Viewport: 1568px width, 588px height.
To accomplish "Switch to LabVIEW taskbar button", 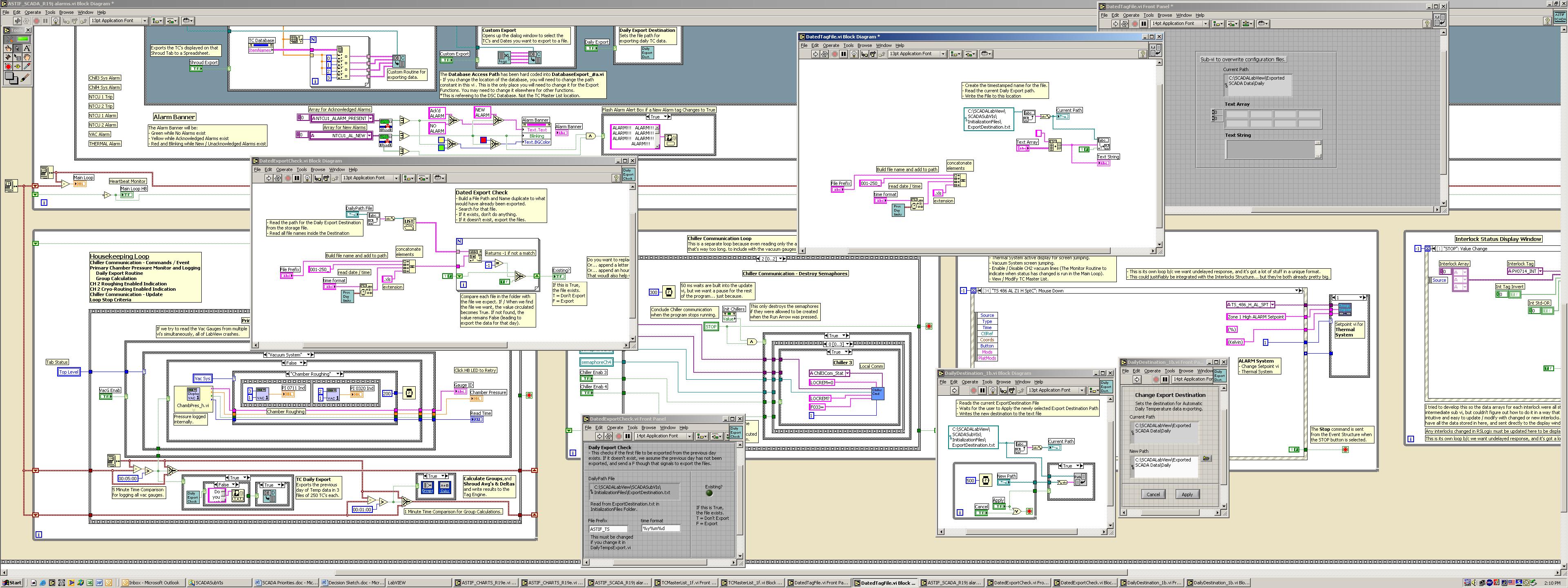I will 419,583.
